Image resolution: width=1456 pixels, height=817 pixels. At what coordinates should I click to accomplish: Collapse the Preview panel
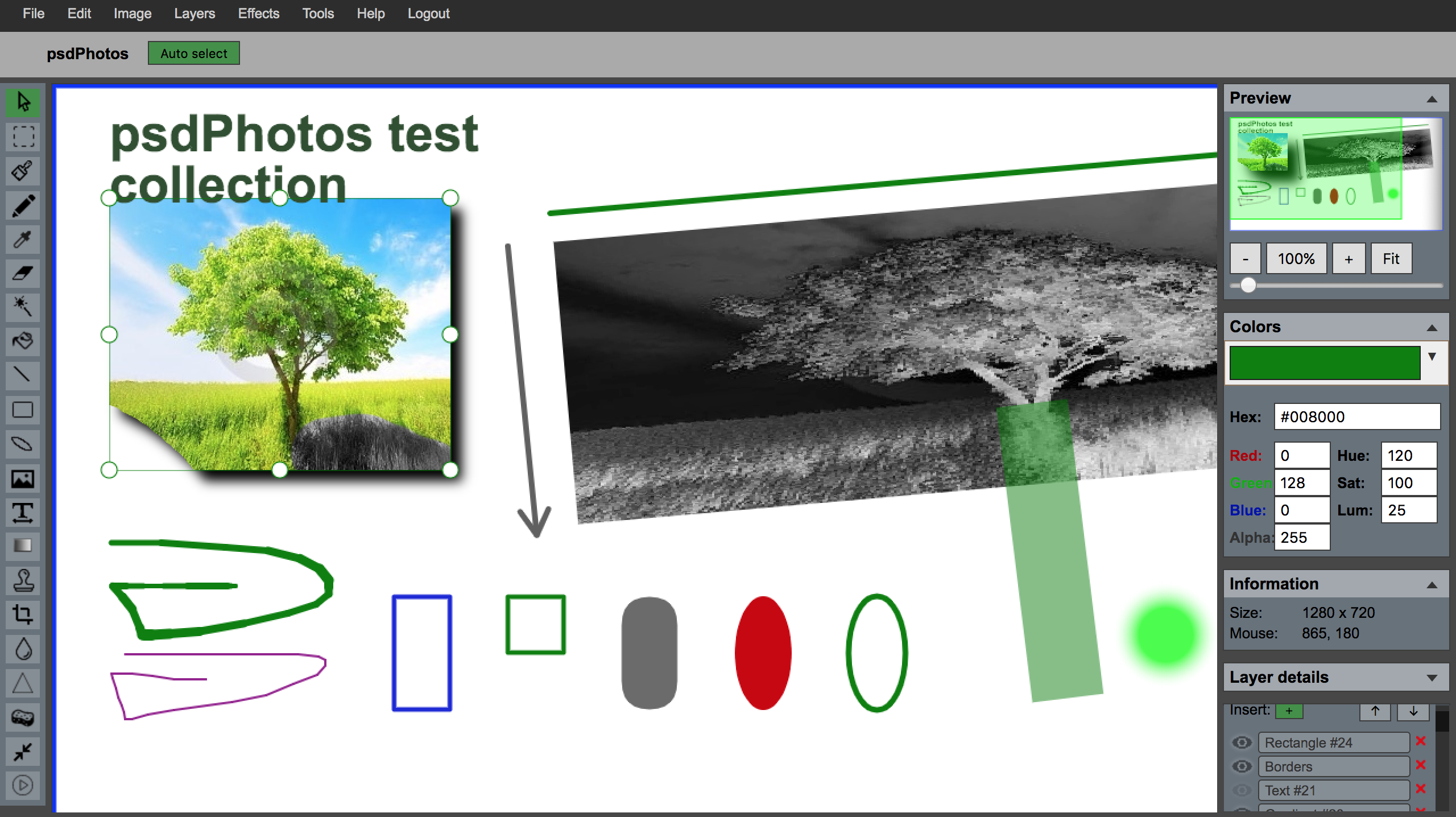coord(1432,99)
